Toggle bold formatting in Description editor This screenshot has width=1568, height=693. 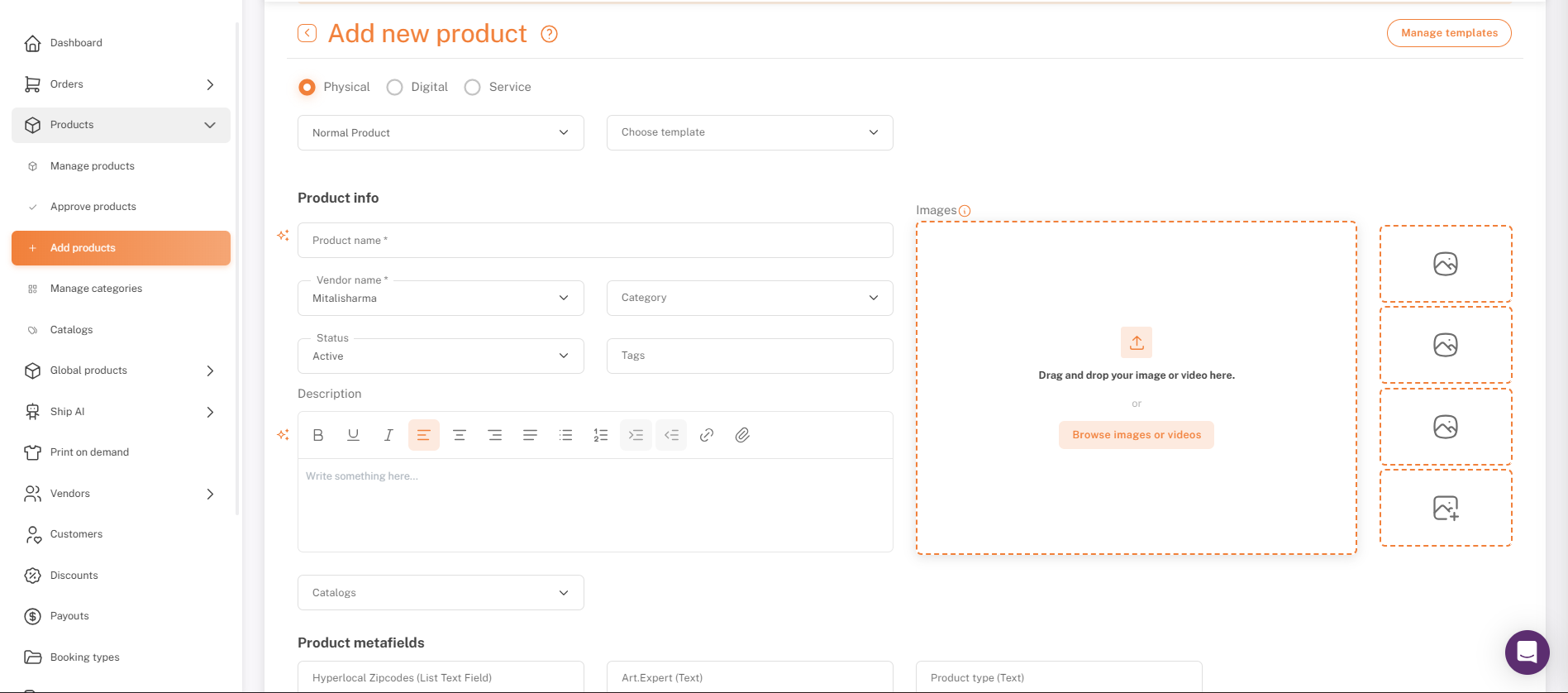pos(318,435)
